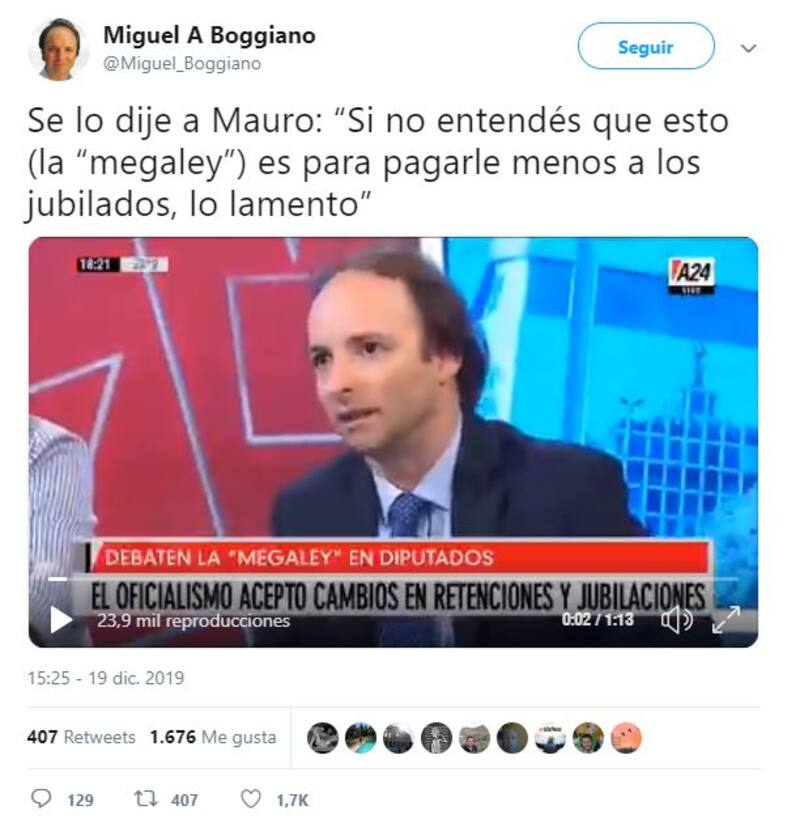
Task: Follow the account with Seguir button
Action: click(x=646, y=46)
